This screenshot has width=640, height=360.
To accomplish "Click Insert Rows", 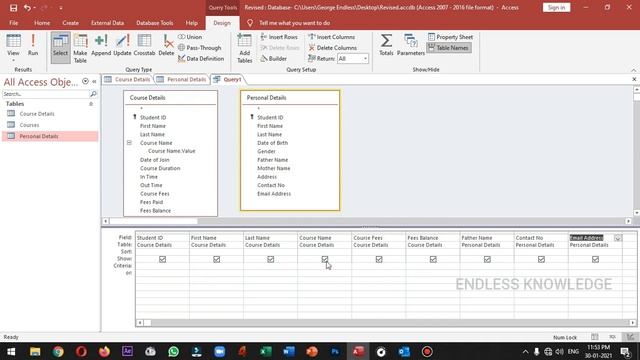I will pos(279,37).
